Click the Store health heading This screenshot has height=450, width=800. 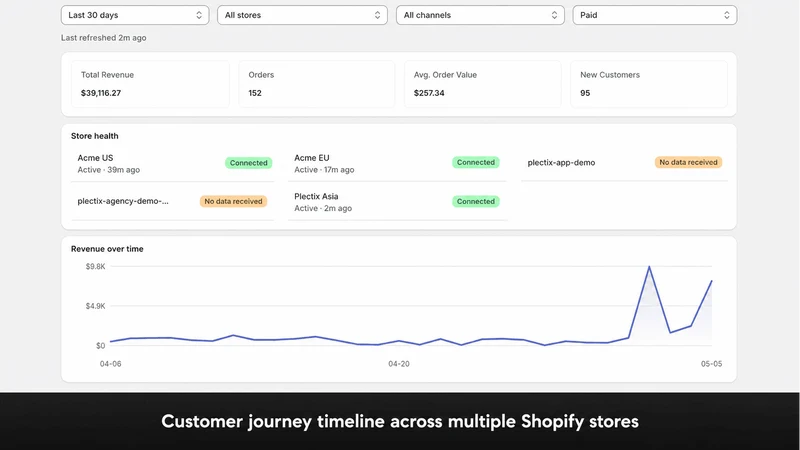pyautogui.click(x=94, y=136)
